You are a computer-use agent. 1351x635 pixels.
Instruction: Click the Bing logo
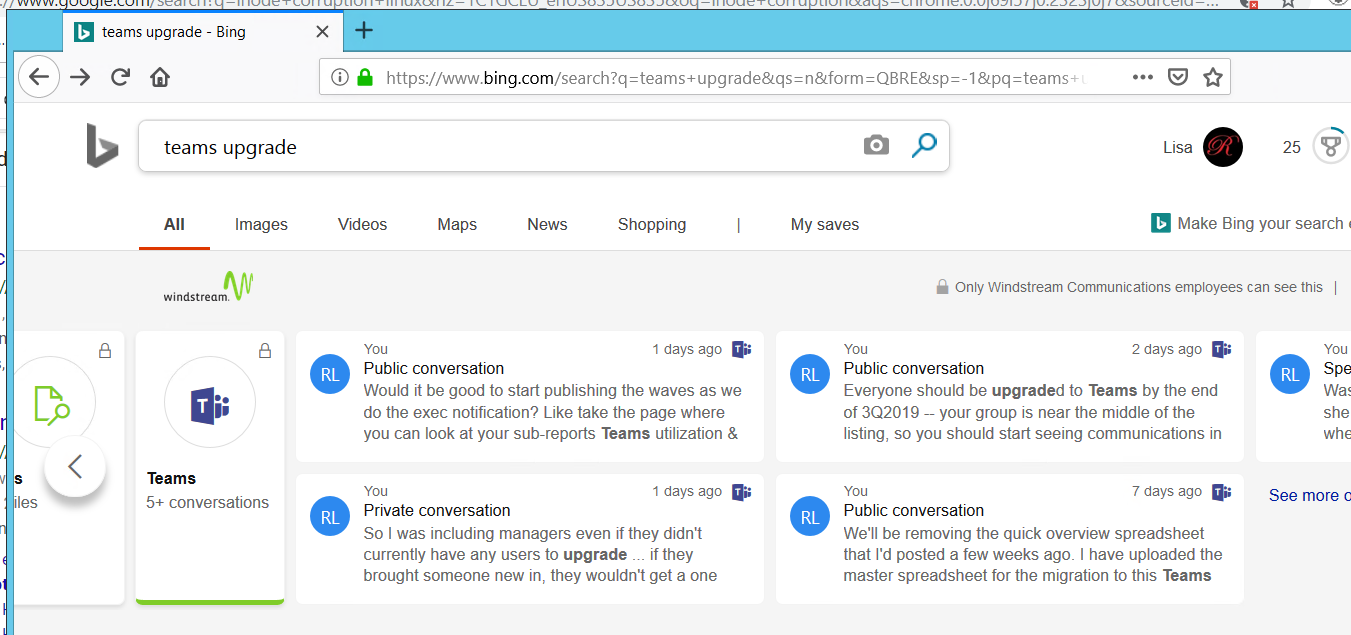(x=102, y=146)
